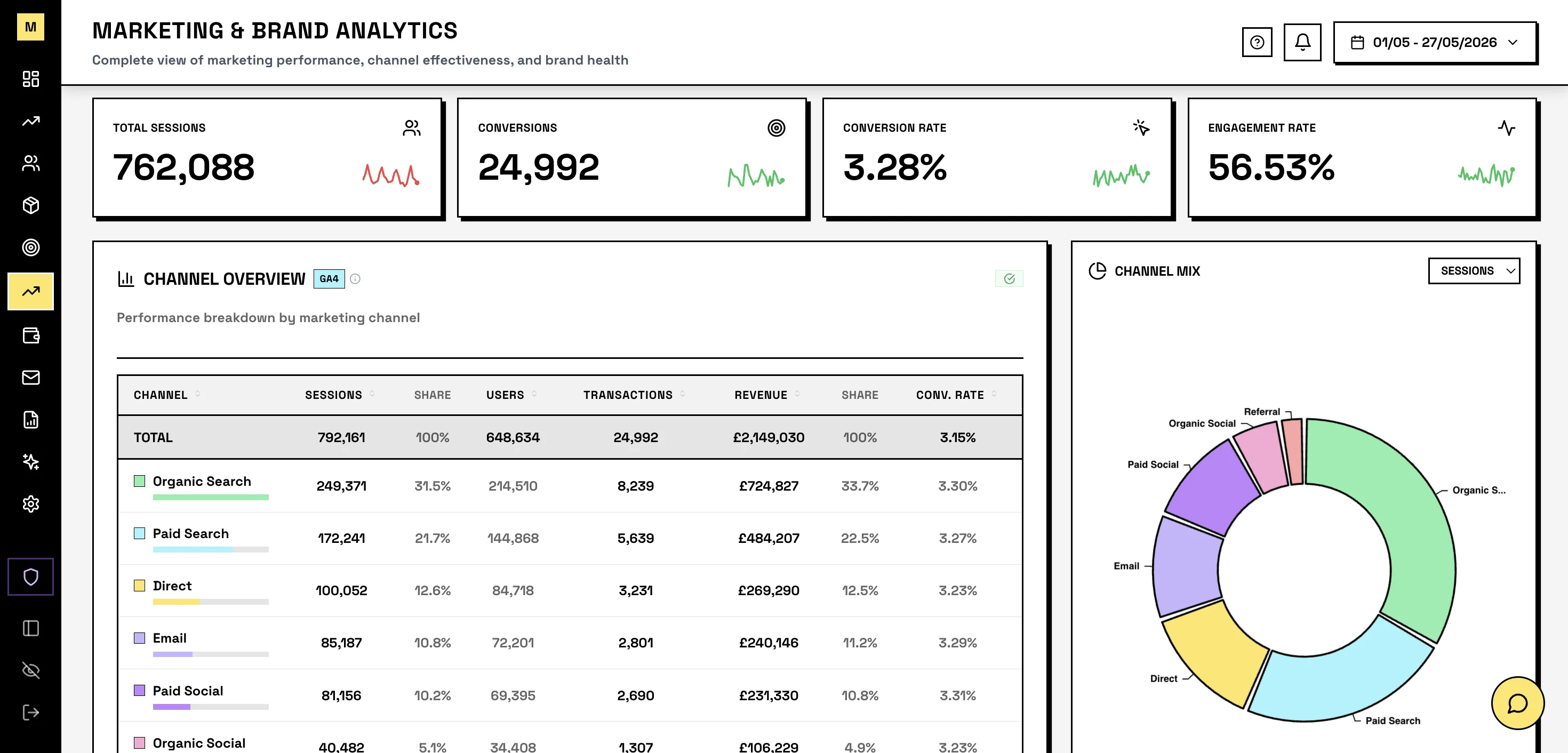Click the Channel Overview bar chart icon
The image size is (1568, 753).
126,279
